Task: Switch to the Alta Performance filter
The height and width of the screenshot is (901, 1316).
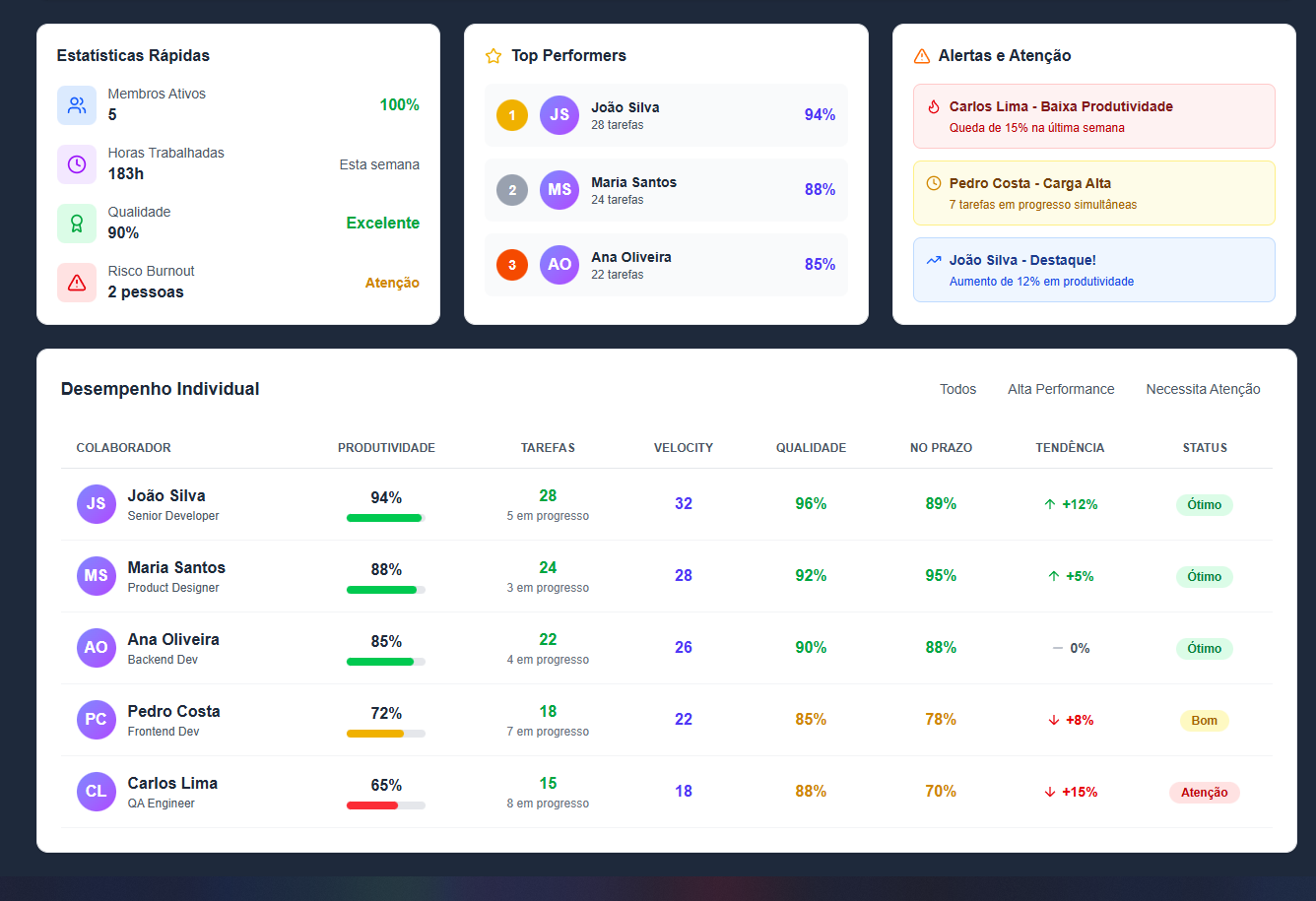Action: pos(1061,389)
